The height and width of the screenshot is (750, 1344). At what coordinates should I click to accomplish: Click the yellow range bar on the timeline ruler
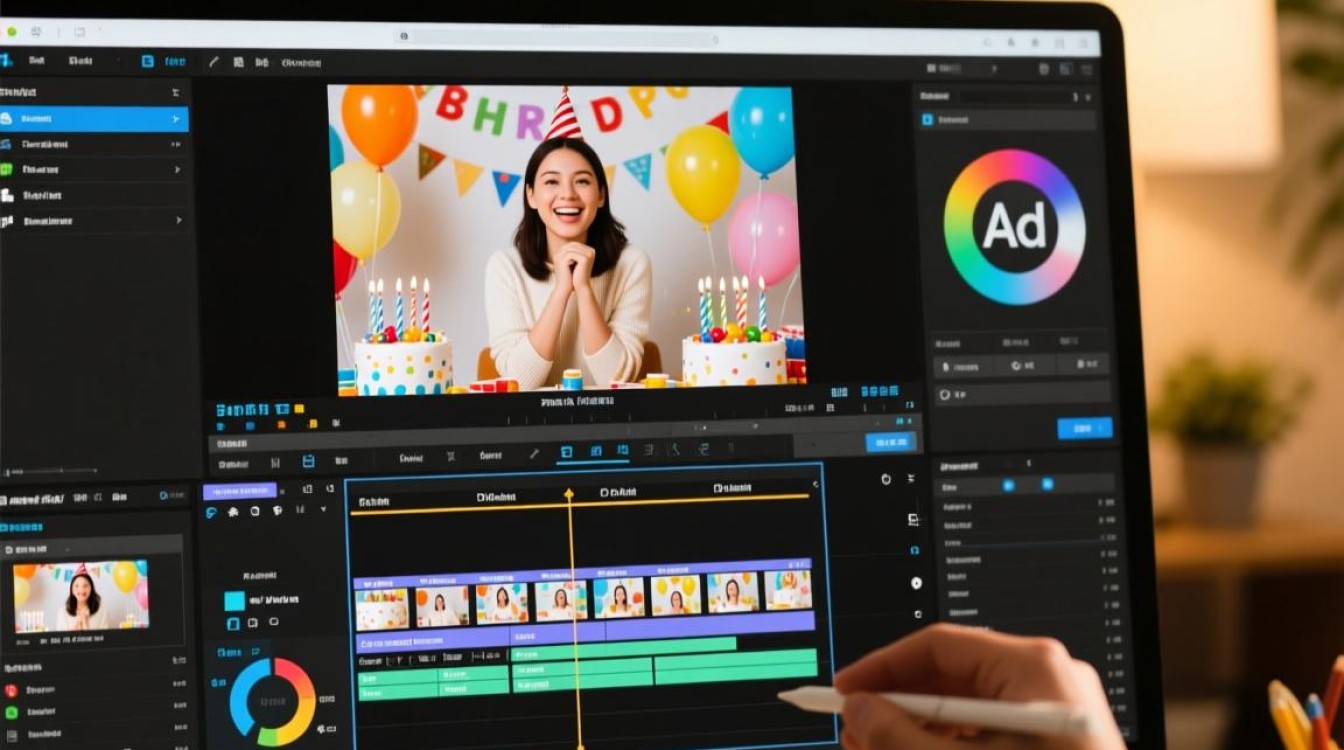[580, 505]
